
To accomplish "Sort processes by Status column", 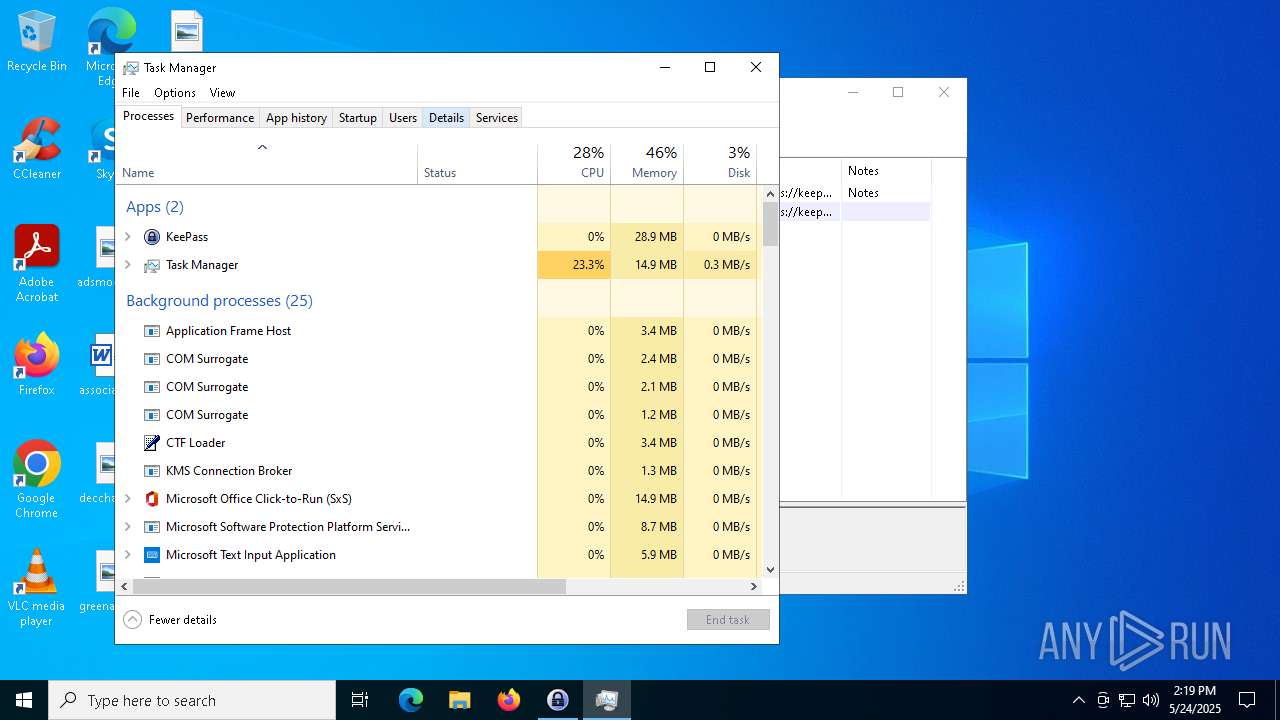I will (x=478, y=164).
